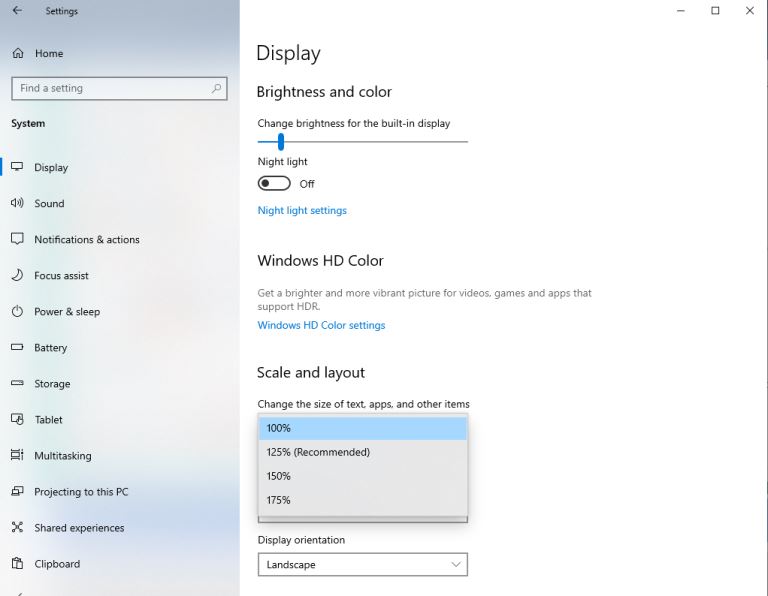Image resolution: width=768 pixels, height=596 pixels.
Task: Click the Display monitor icon
Action: 17,167
